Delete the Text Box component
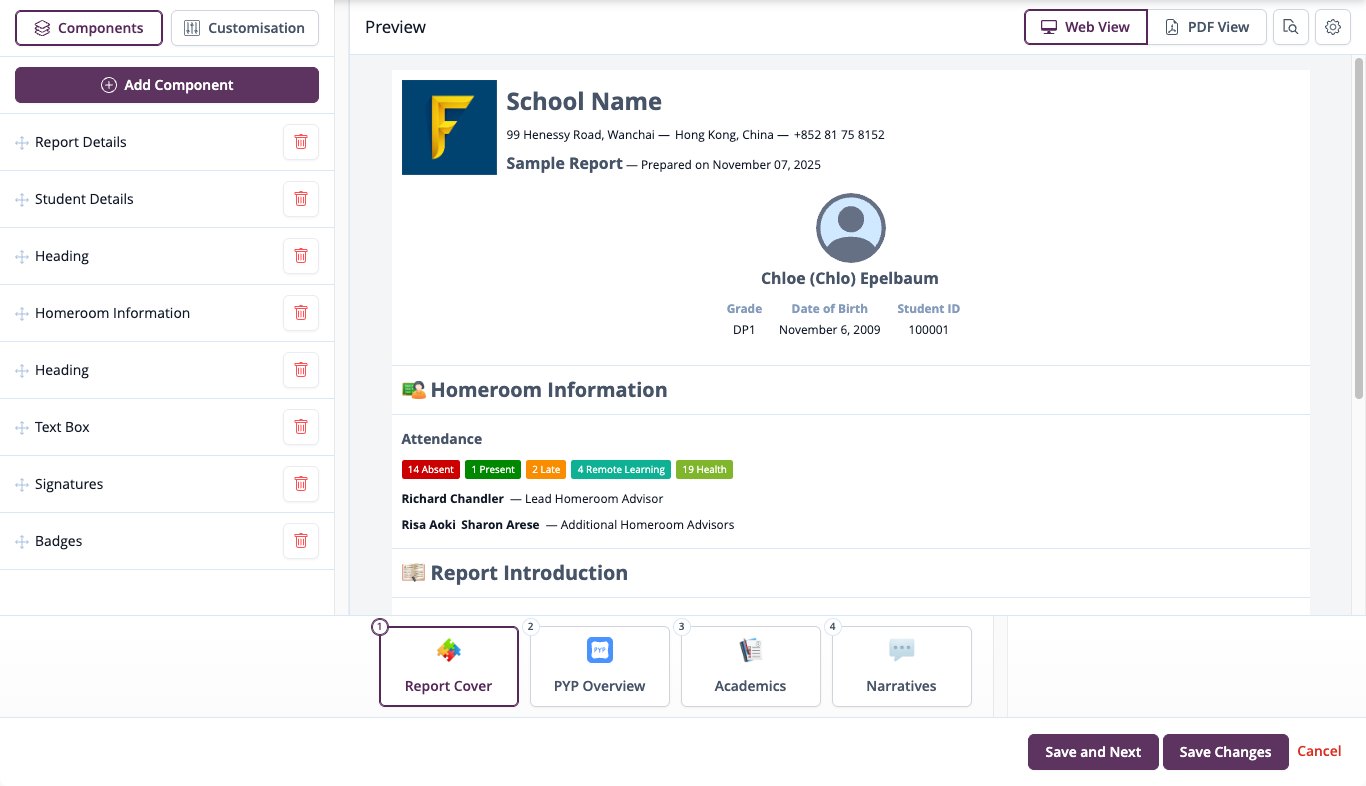Screen dimensions: 1366x786 click(301, 427)
